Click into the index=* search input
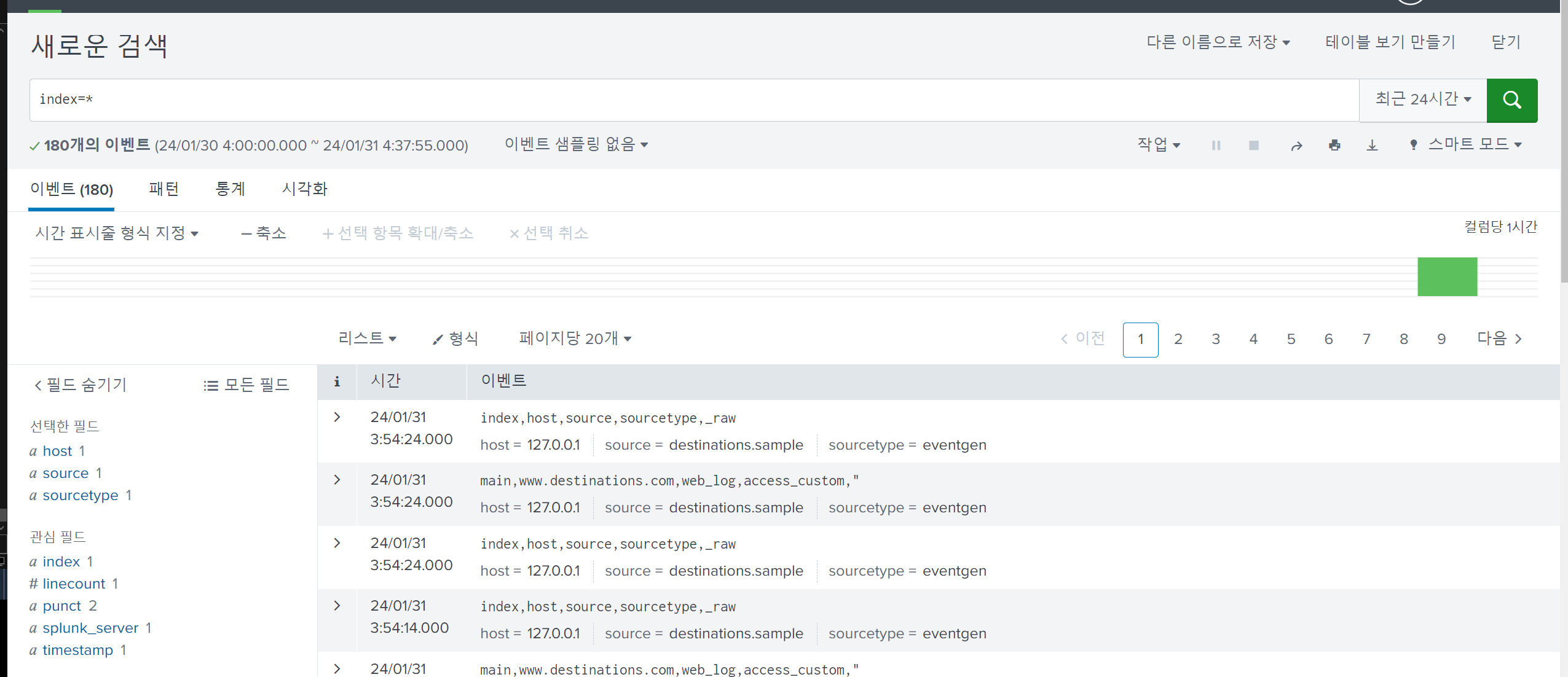Screen dimensions: 1568x677 pos(676,100)
